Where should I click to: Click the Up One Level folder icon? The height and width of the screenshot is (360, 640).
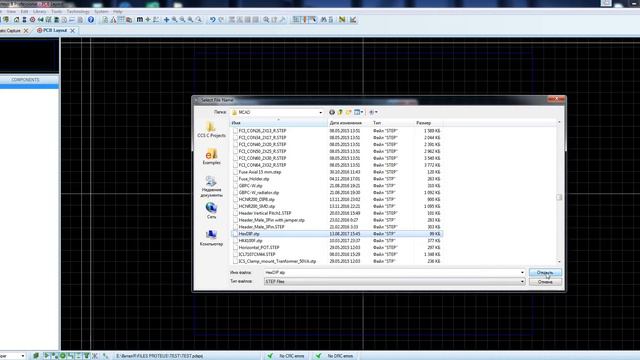point(340,112)
